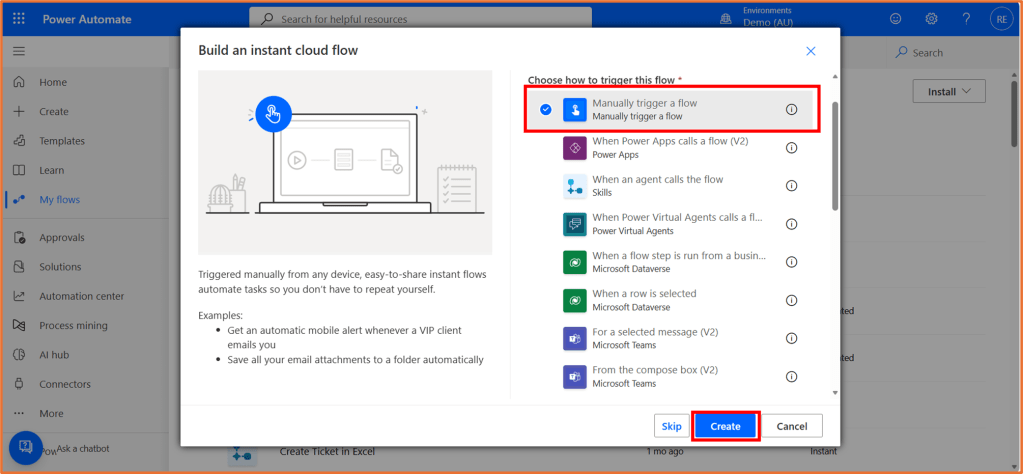This screenshot has height=474, width=1023.
Task: Collapse the left navigation hamburger menu
Action: 19,51
